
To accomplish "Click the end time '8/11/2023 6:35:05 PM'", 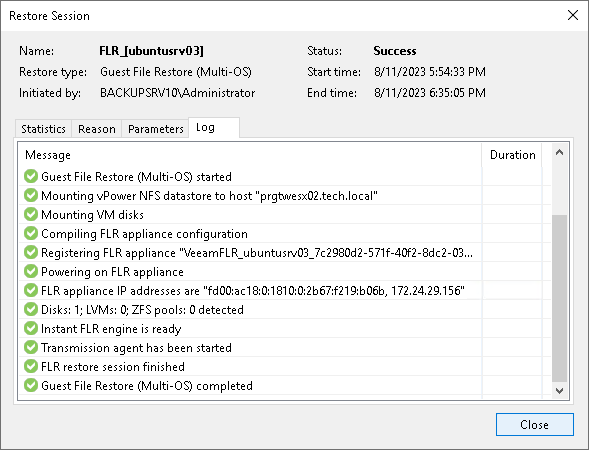I will 430,93.
